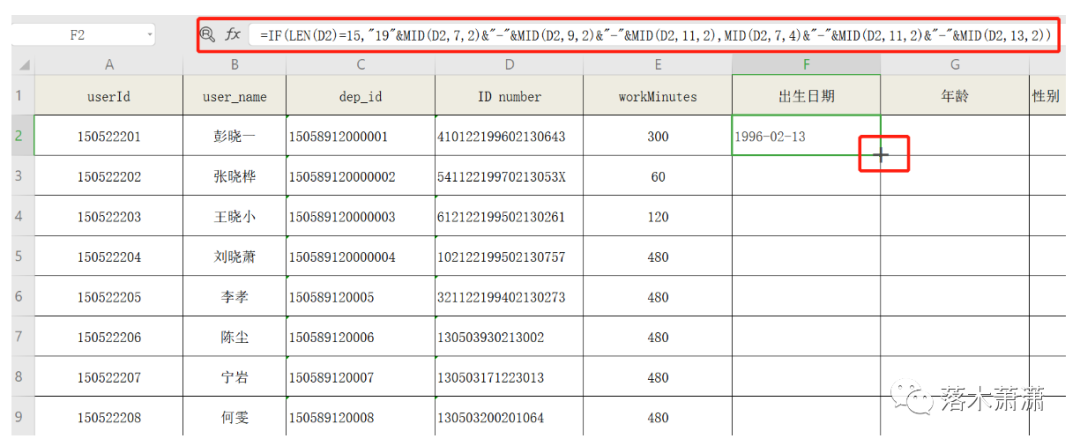This screenshot has height=446, width=1080.
Task: Select row 8 header
Action: pyautogui.click(x=23, y=377)
